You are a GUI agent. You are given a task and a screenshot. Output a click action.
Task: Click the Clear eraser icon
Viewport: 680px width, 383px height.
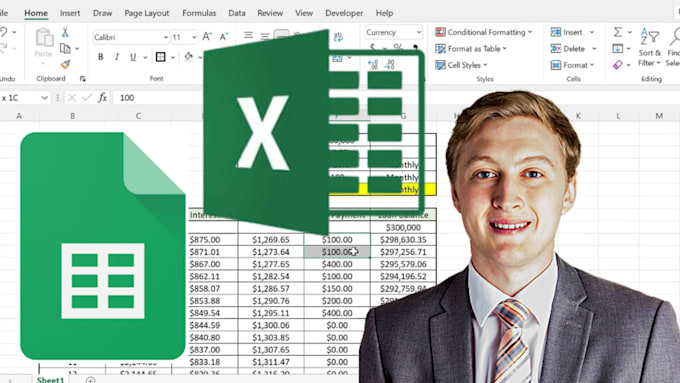(618, 65)
